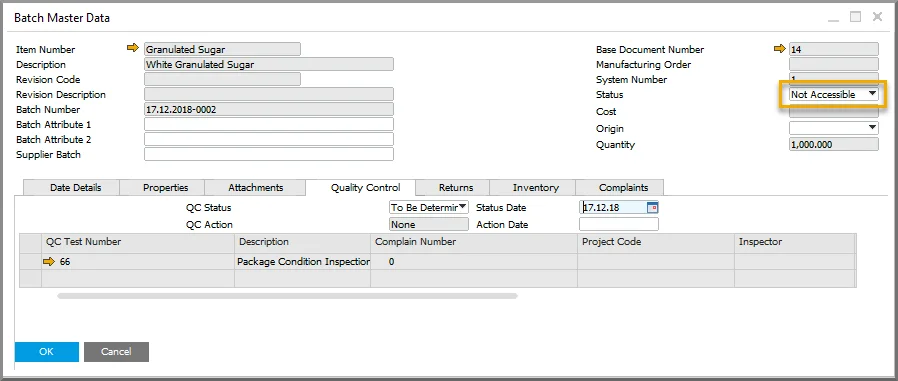The height and width of the screenshot is (381, 898).
Task: Close the Batch Master Data window
Action: coord(877,17)
